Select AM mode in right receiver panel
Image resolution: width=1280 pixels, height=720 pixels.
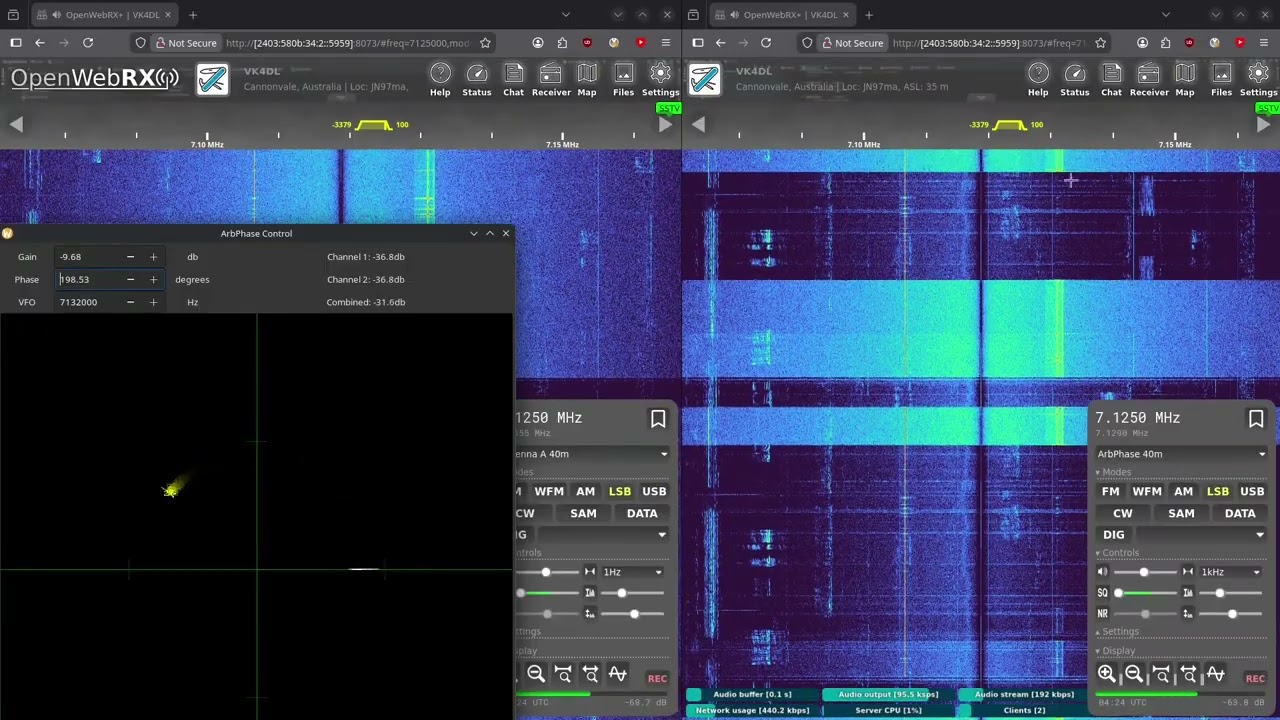click(x=1183, y=491)
